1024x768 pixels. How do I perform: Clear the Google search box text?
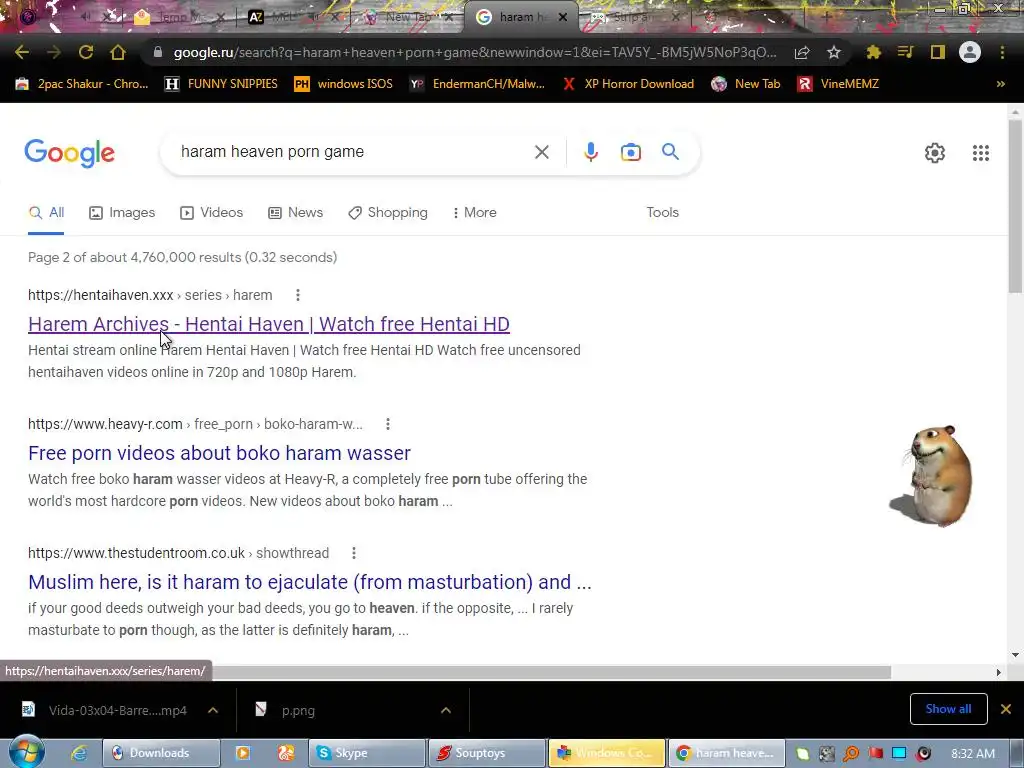541,152
